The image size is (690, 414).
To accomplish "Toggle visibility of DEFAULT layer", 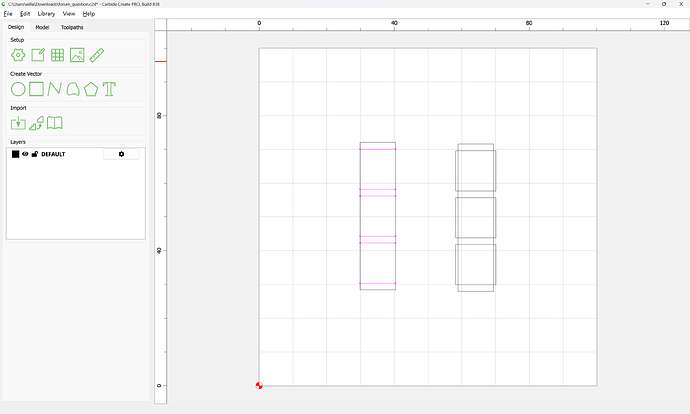I will click(25, 154).
